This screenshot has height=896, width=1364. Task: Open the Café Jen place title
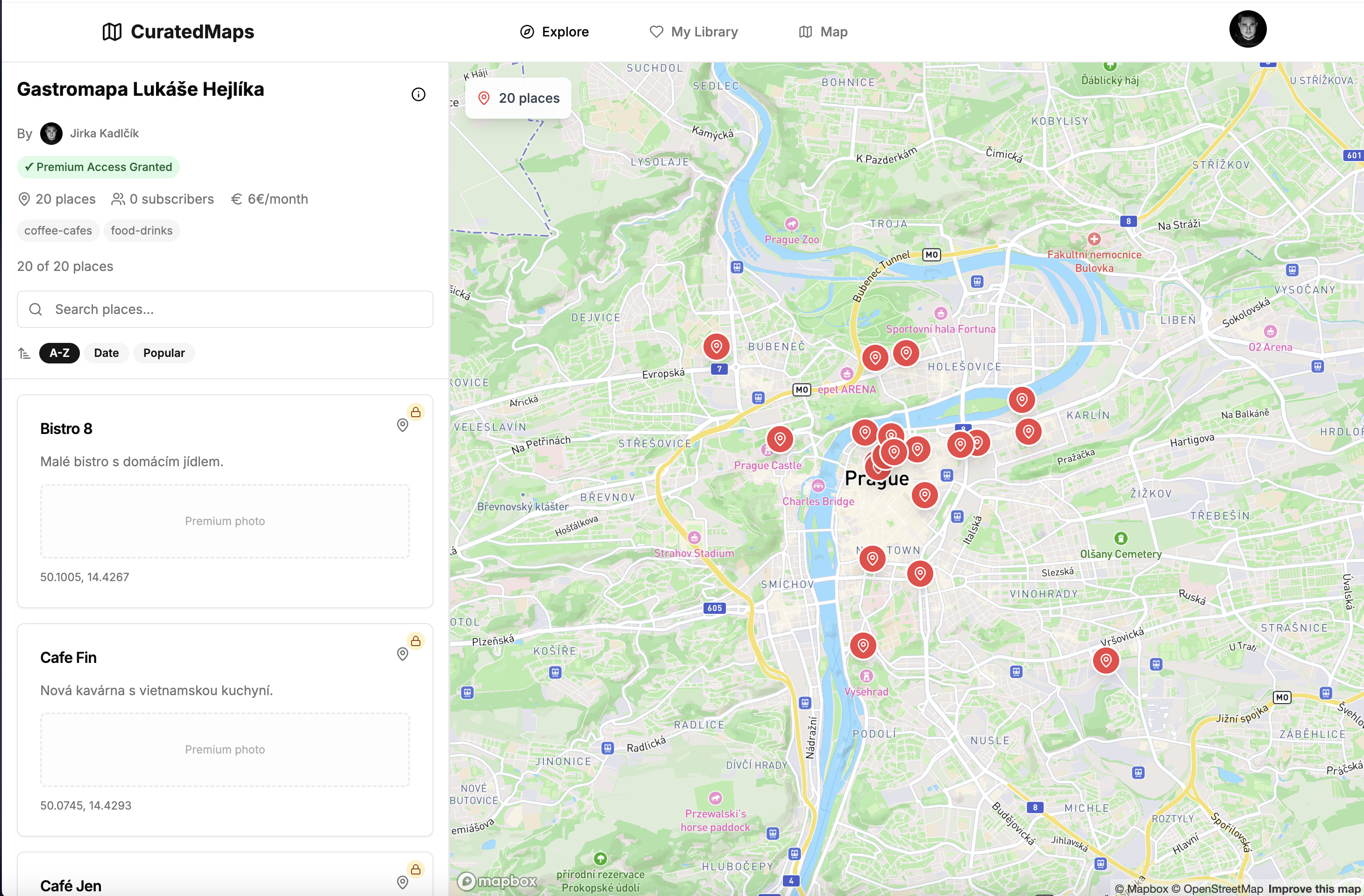pos(71,886)
